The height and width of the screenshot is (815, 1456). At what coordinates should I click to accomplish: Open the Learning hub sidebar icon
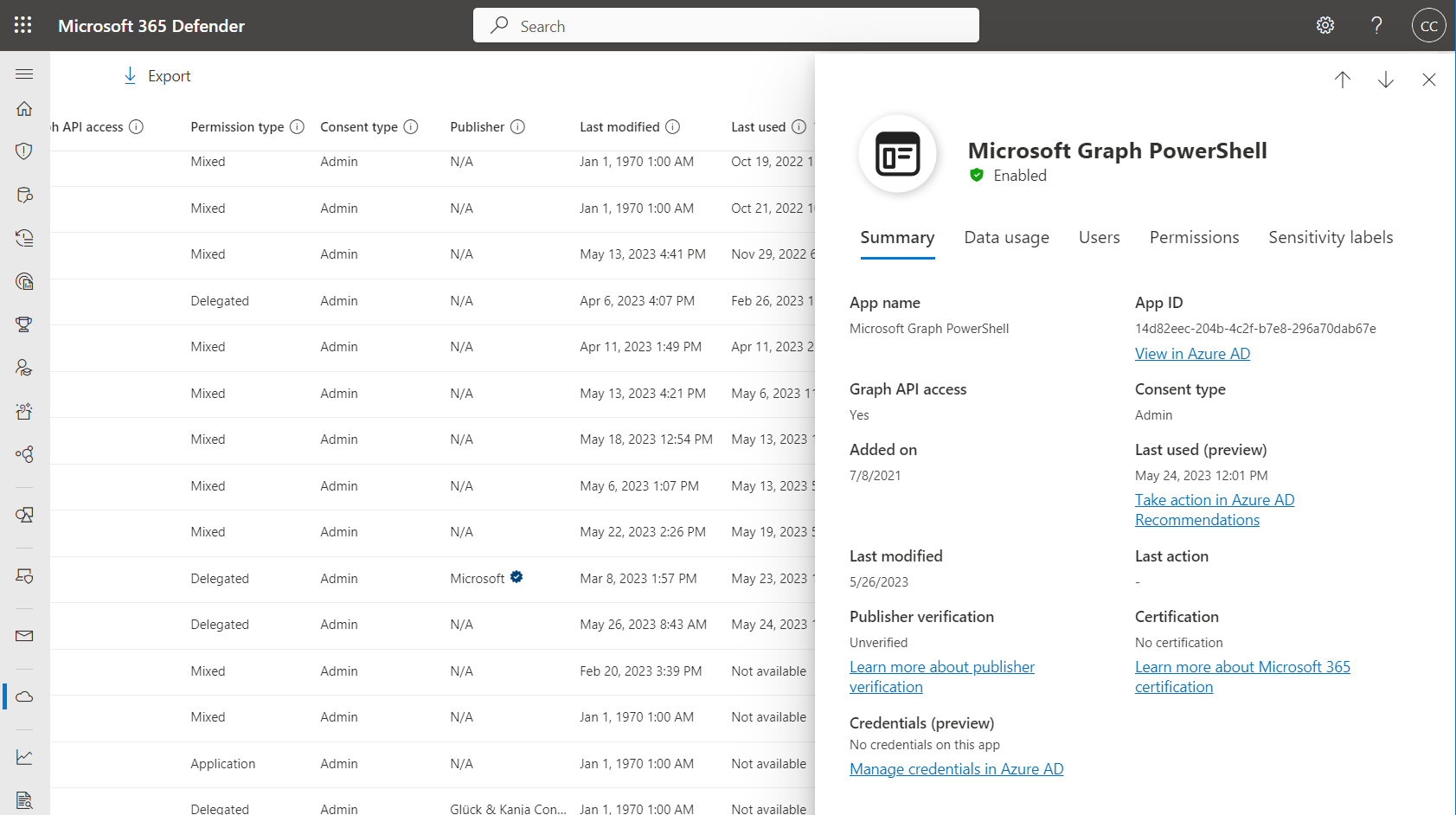pyautogui.click(x=24, y=368)
